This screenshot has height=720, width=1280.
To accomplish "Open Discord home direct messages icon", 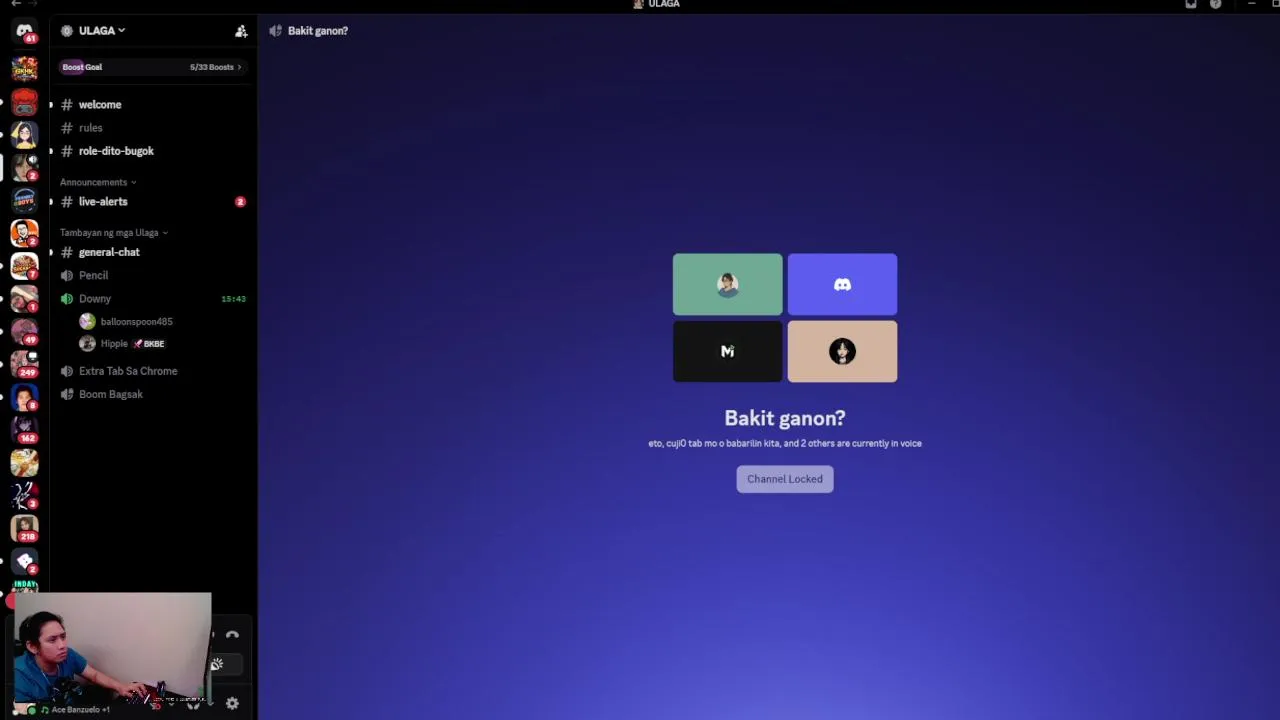I will (24, 31).
